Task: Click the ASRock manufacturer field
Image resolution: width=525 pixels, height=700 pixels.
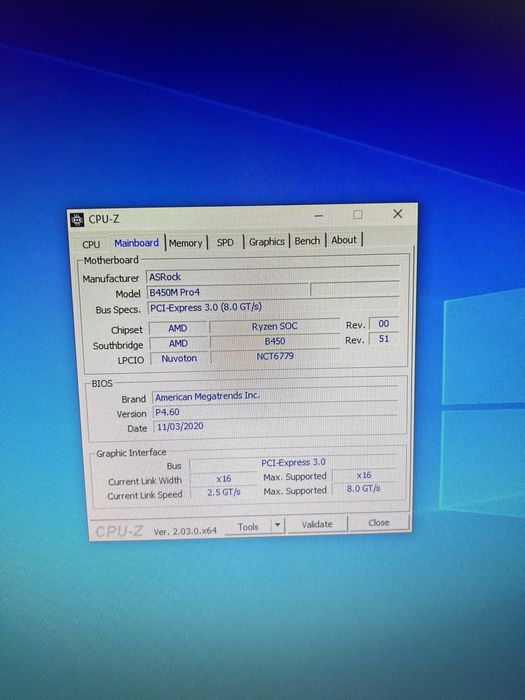Action: pos(272,276)
